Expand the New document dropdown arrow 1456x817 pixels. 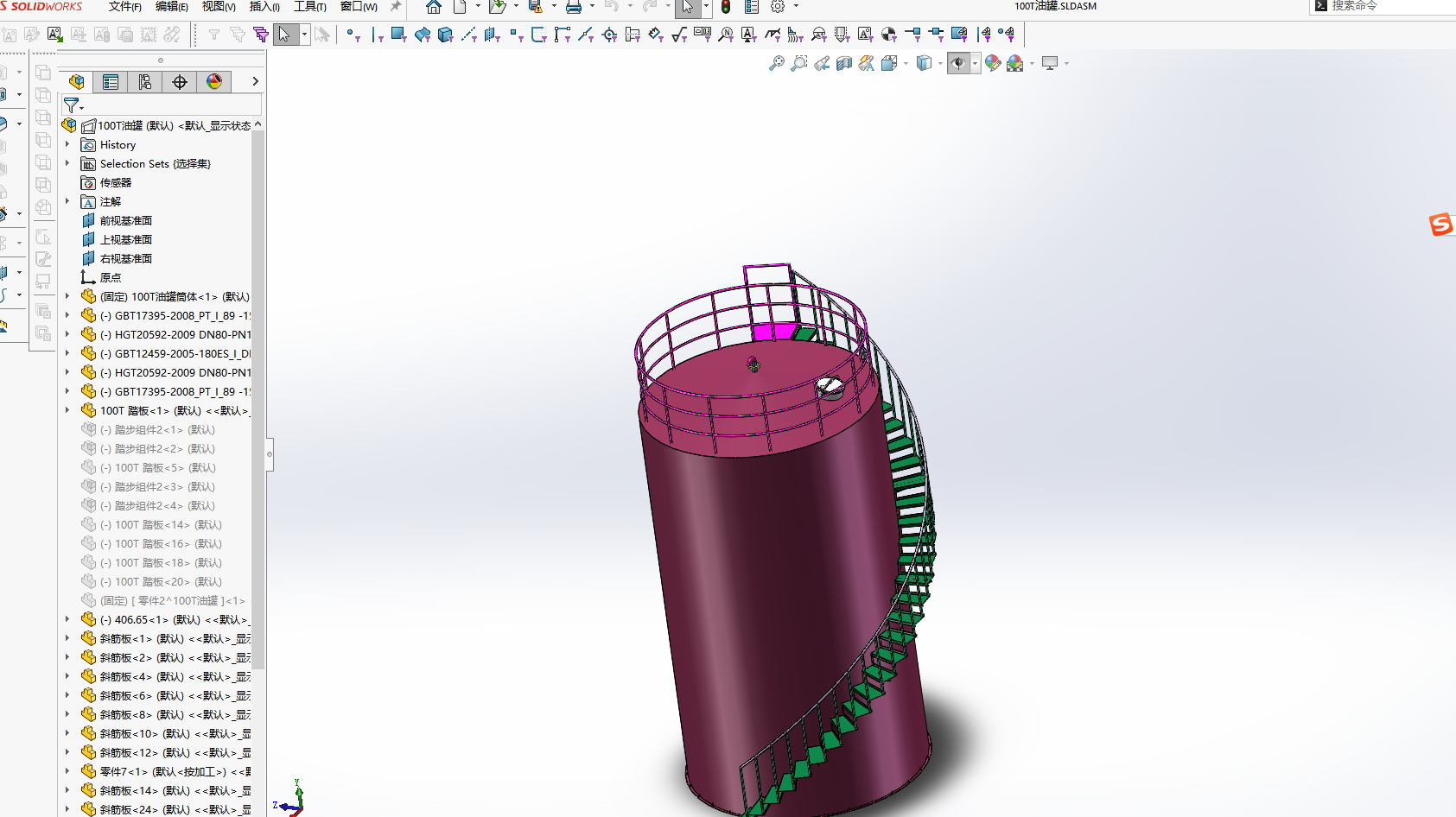[478, 7]
